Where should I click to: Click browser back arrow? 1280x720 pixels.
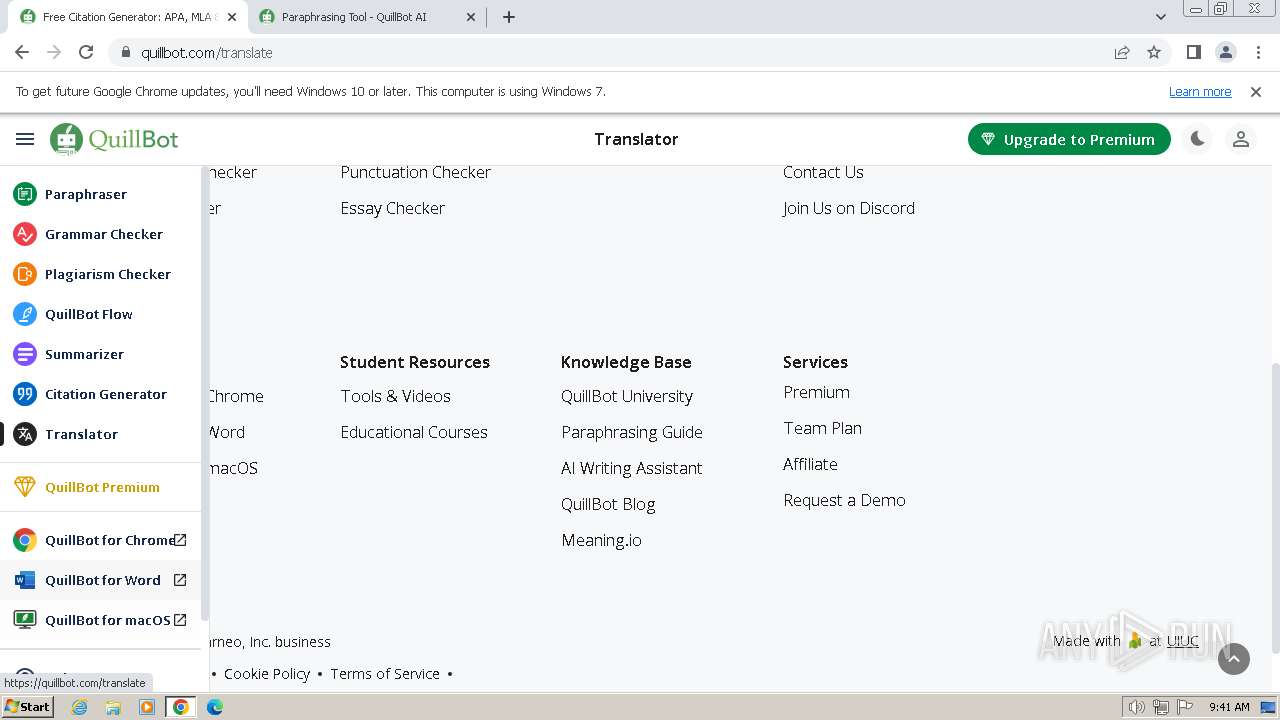[x=22, y=52]
